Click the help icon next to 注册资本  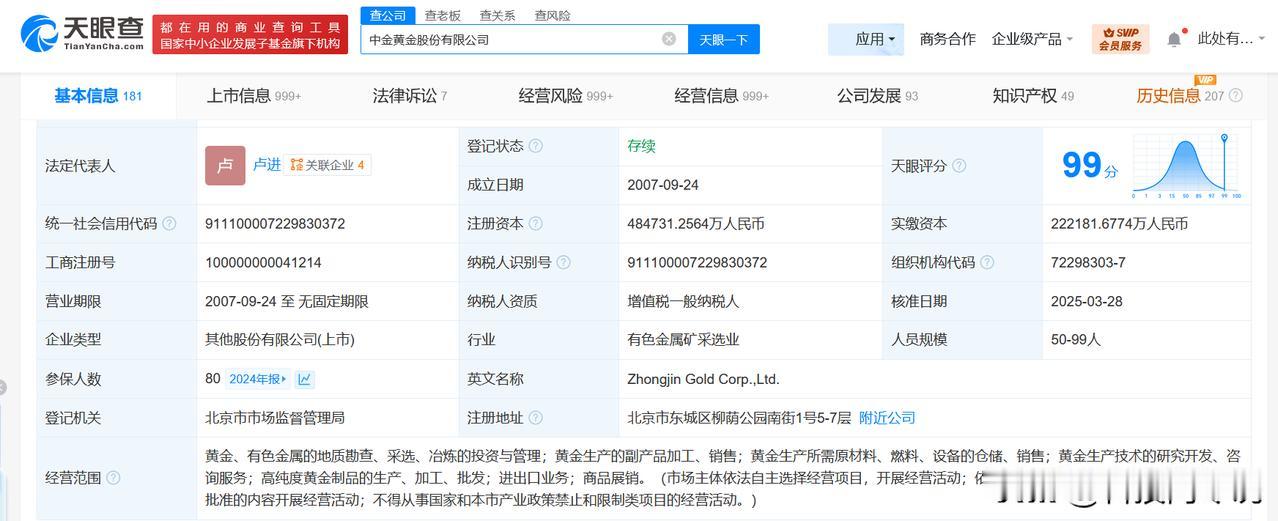(x=536, y=224)
